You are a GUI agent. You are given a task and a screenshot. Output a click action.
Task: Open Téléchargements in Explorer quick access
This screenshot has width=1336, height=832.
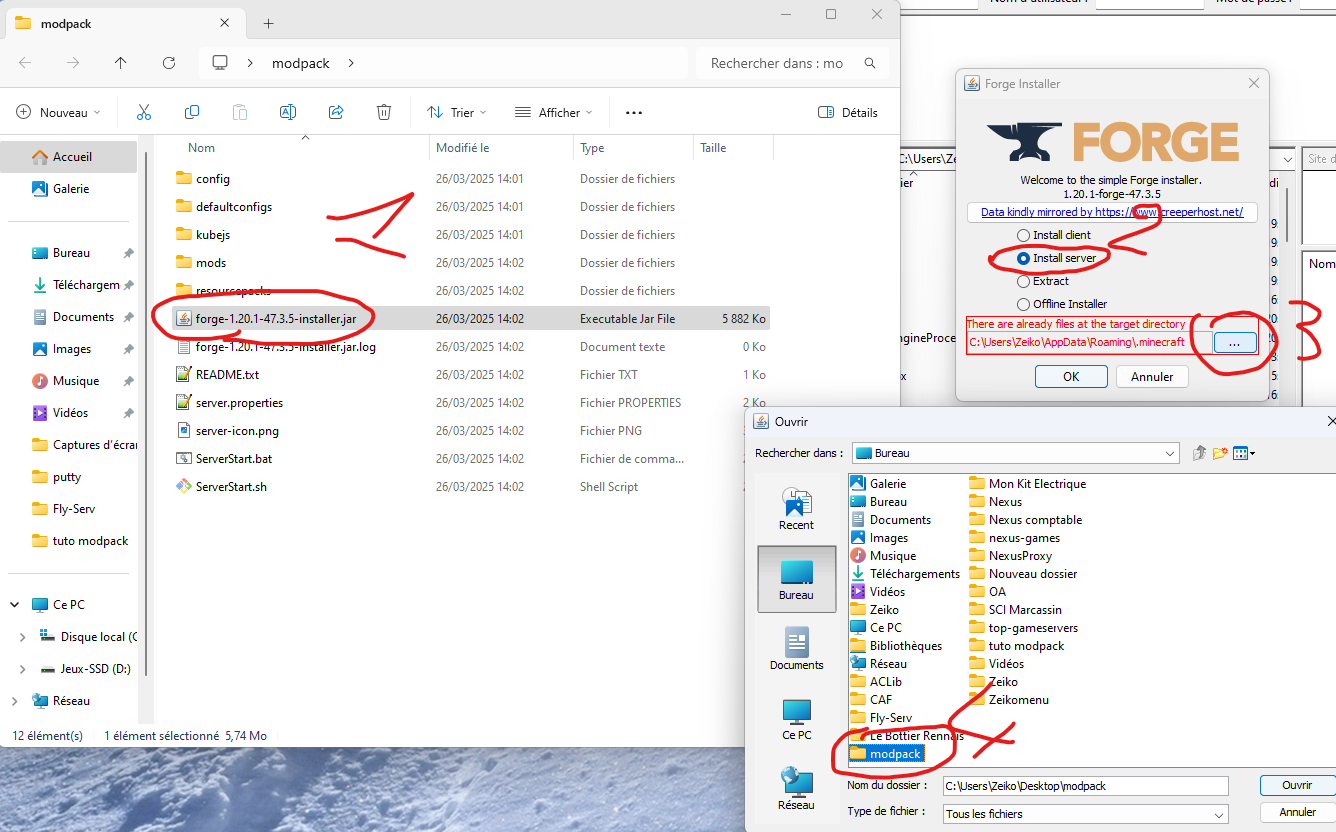pyautogui.click(x=84, y=285)
